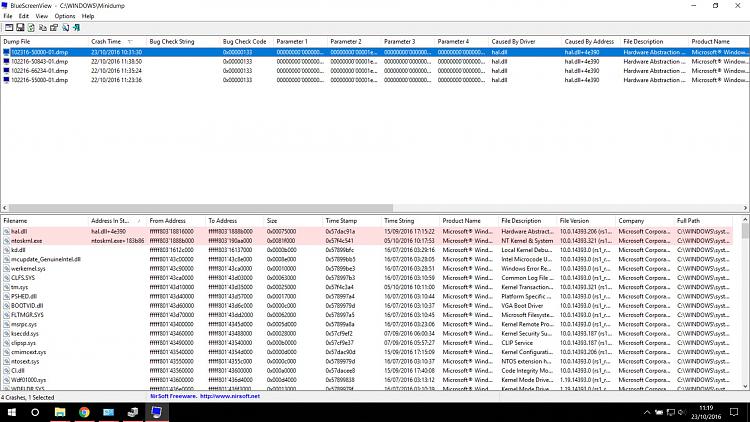
Task: Open the Edit menu
Action: pos(23,16)
